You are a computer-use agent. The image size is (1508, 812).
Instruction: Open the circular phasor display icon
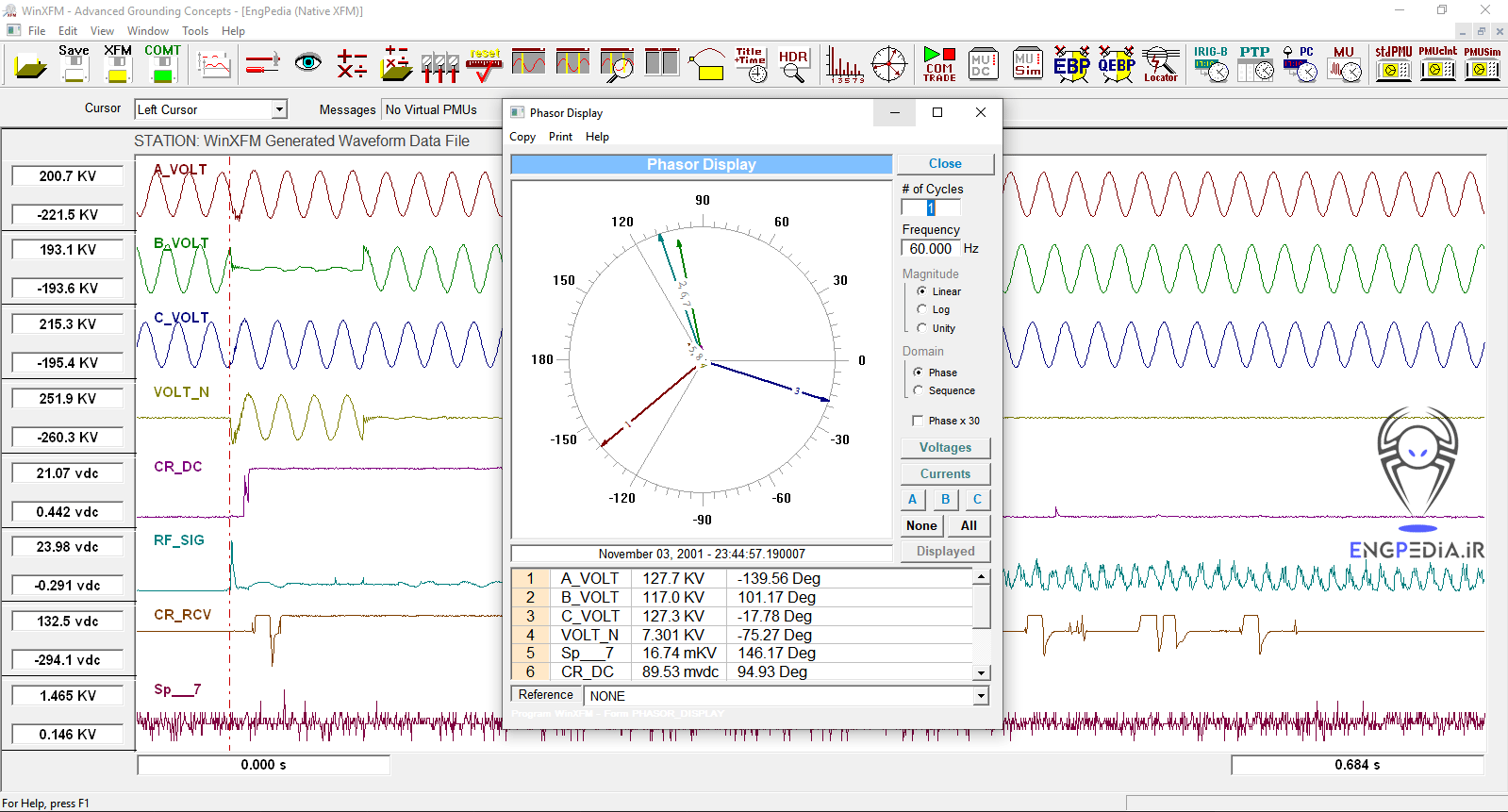pyautogui.click(x=888, y=64)
